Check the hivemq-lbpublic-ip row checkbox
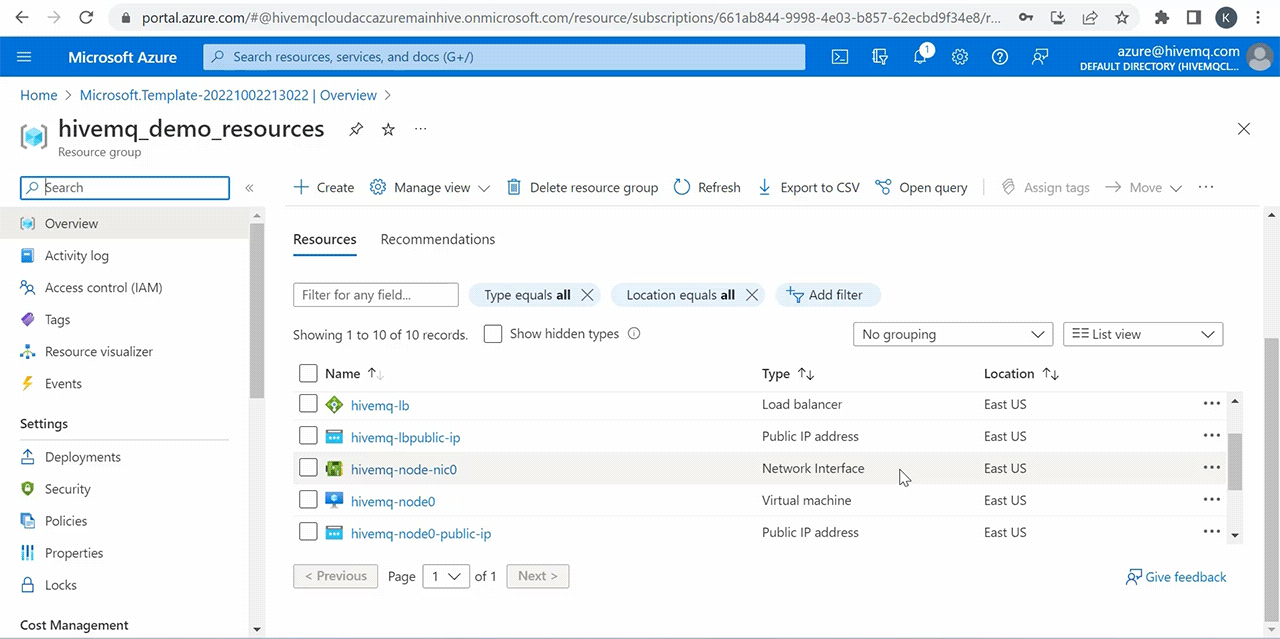 (x=308, y=436)
